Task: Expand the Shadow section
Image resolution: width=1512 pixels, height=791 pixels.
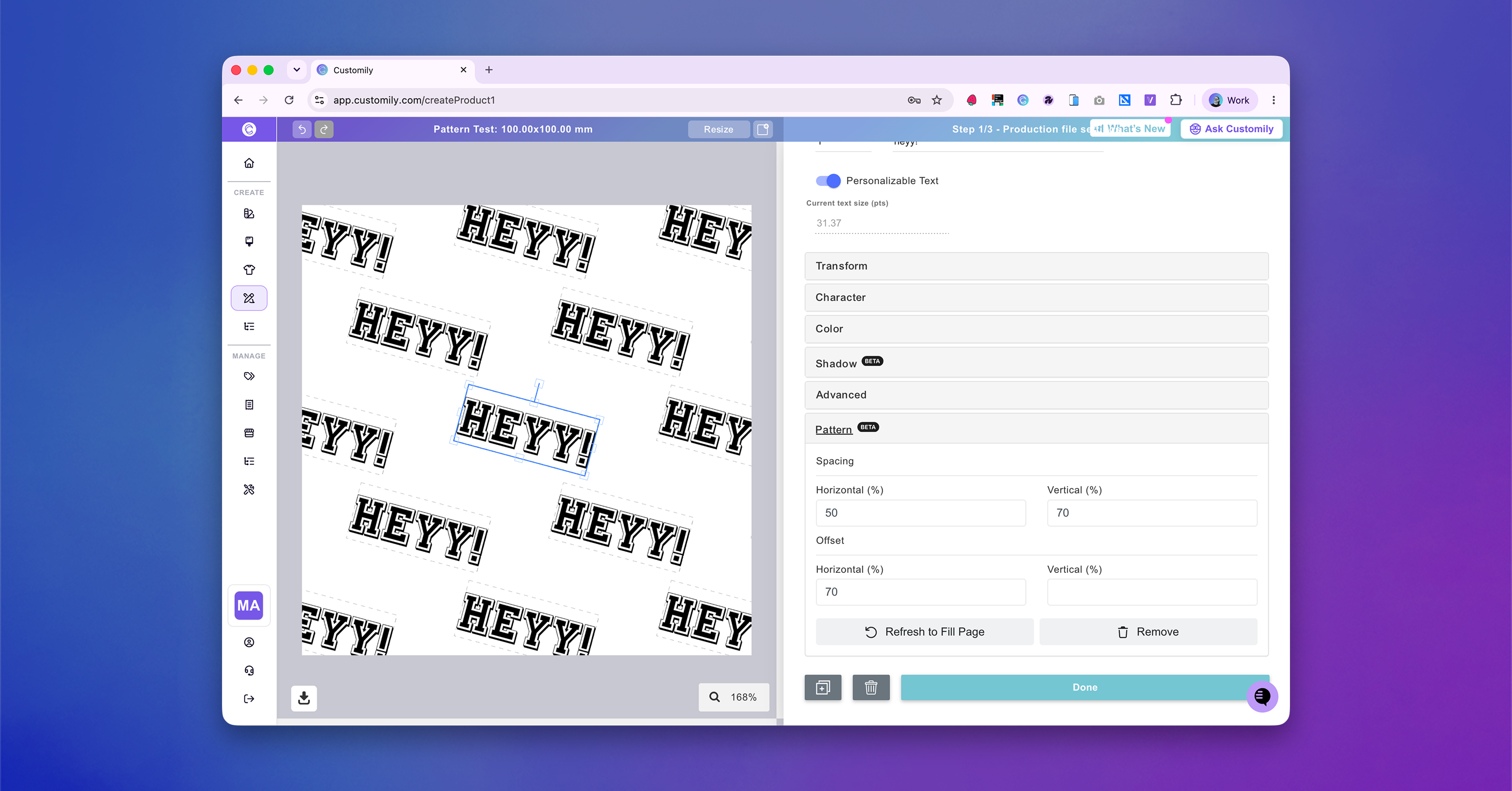Action: point(1036,362)
